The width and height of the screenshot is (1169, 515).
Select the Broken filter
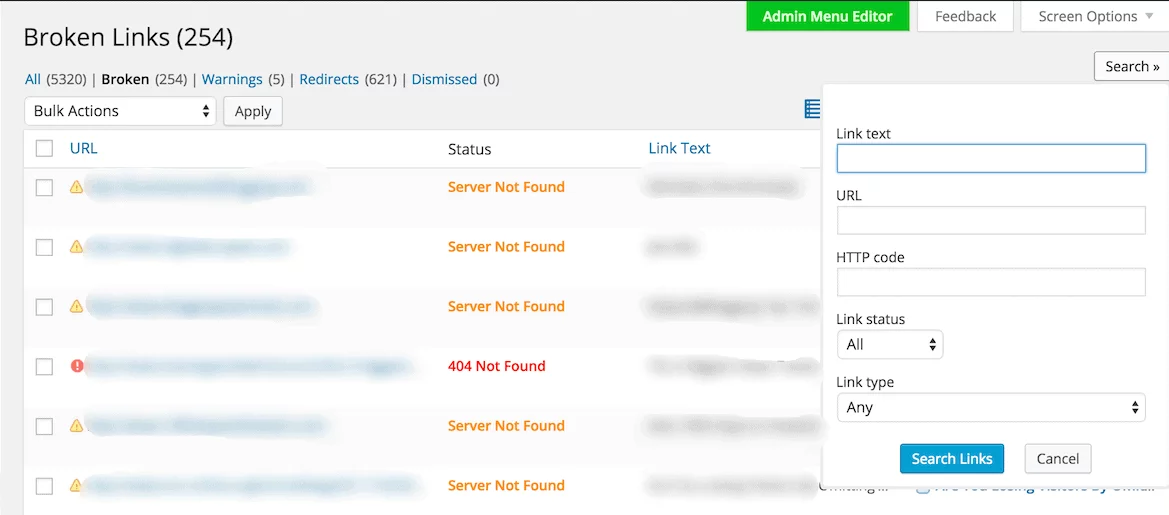pyautogui.click(x=125, y=79)
